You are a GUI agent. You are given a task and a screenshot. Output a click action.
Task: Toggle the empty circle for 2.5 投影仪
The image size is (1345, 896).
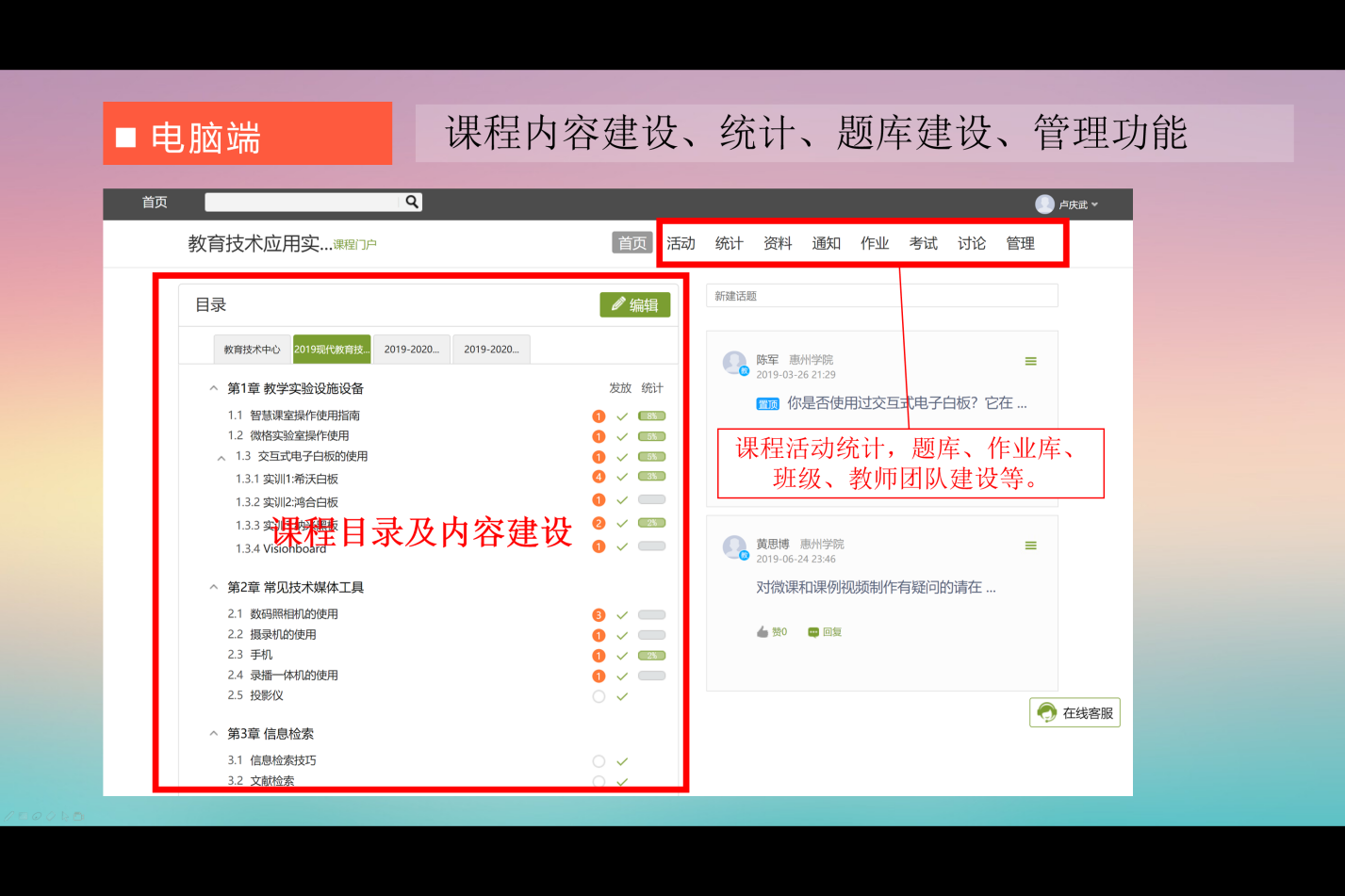[x=599, y=697]
